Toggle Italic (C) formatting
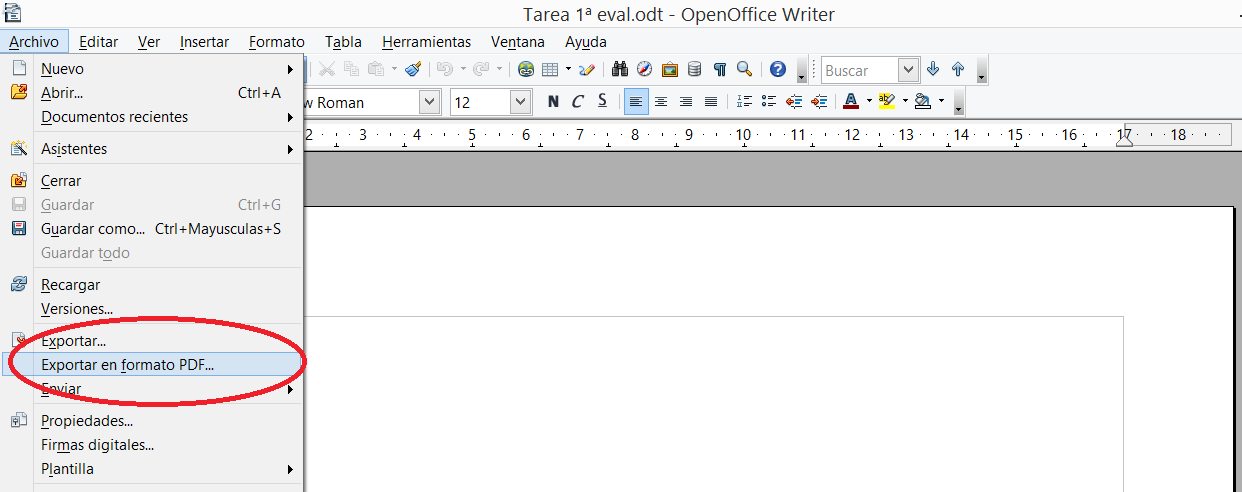Viewport: 1242px width, 492px height. pos(577,101)
